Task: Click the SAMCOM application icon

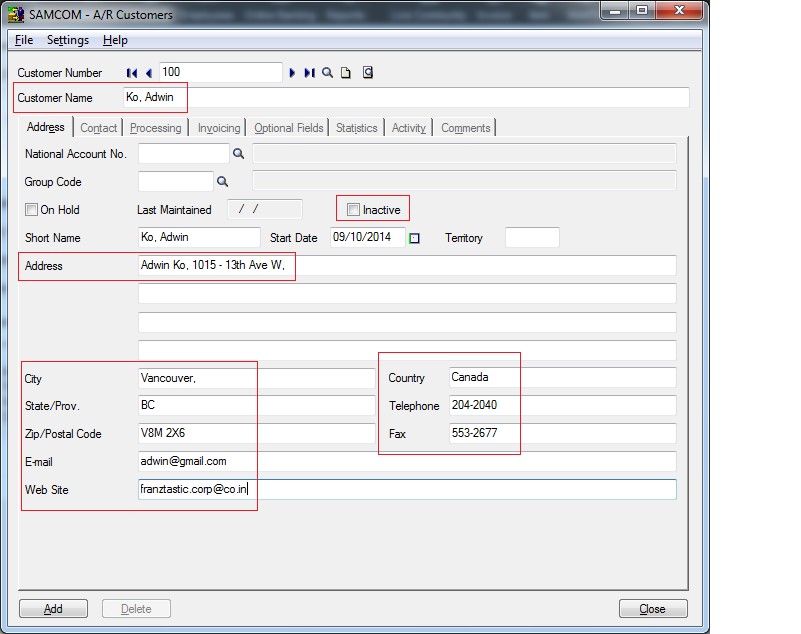Action: pyautogui.click(x=16, y=14)
